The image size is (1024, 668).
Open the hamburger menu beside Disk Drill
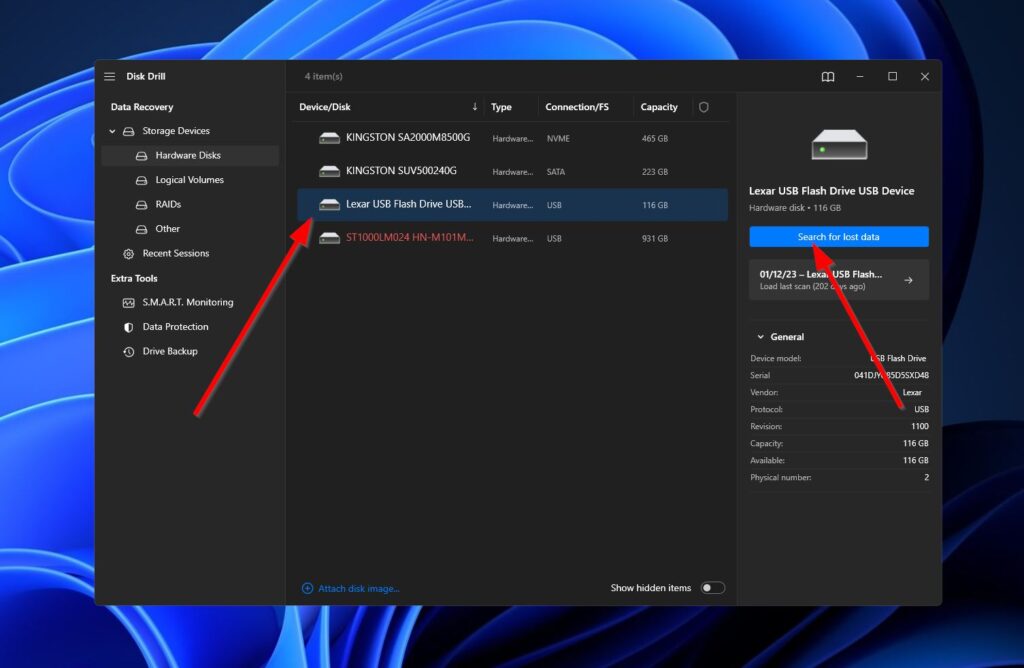(x=110, y=77)
